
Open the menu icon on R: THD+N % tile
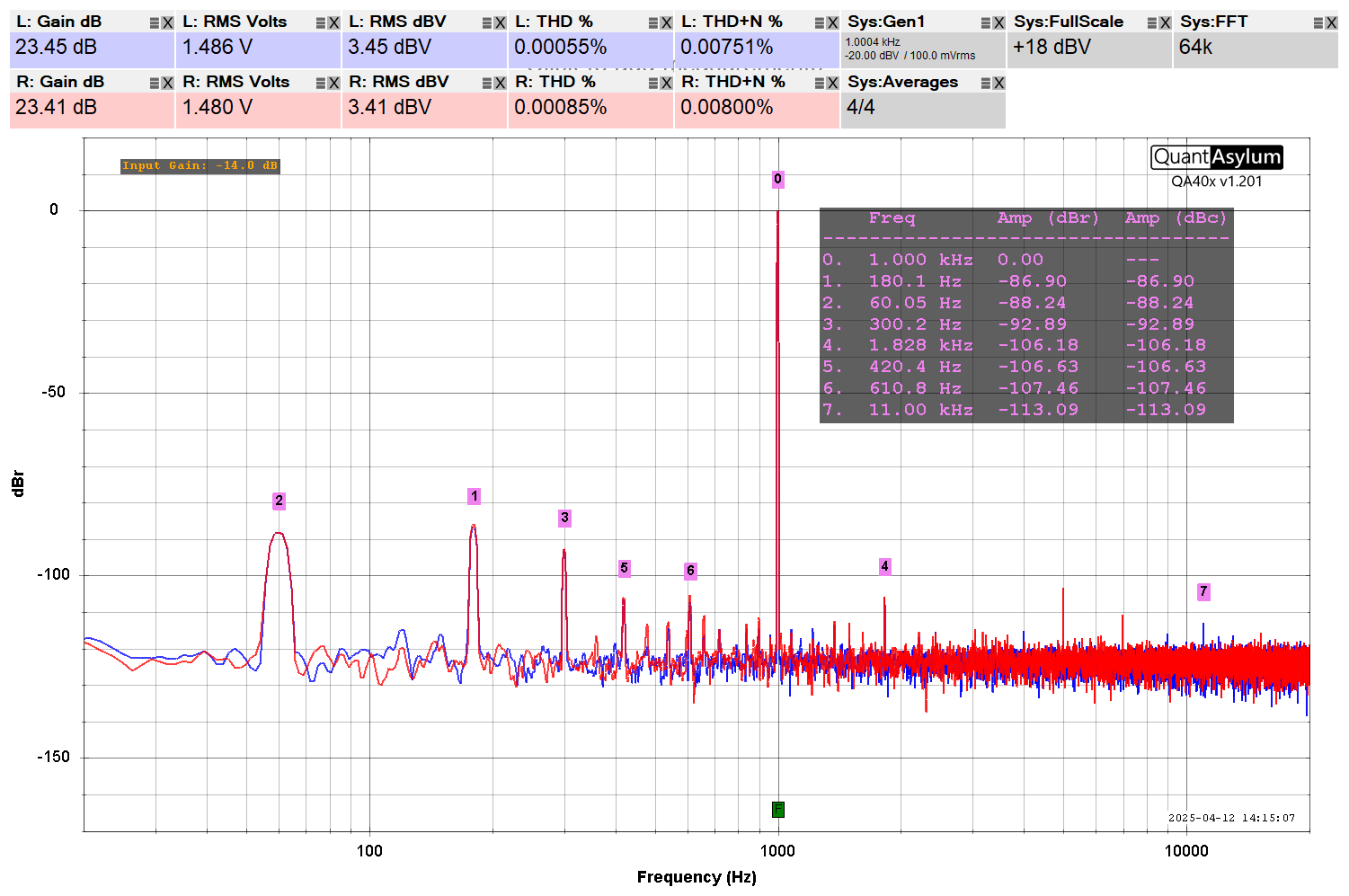(x=820, y=84)
